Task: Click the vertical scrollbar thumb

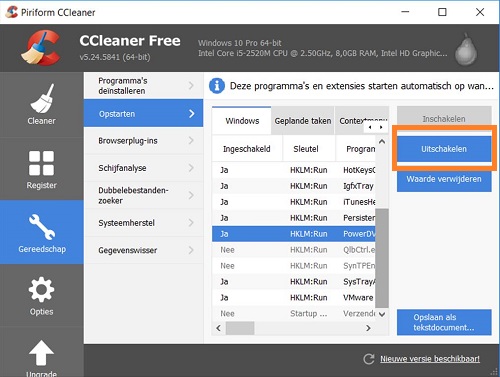Action: coord(382,258)
